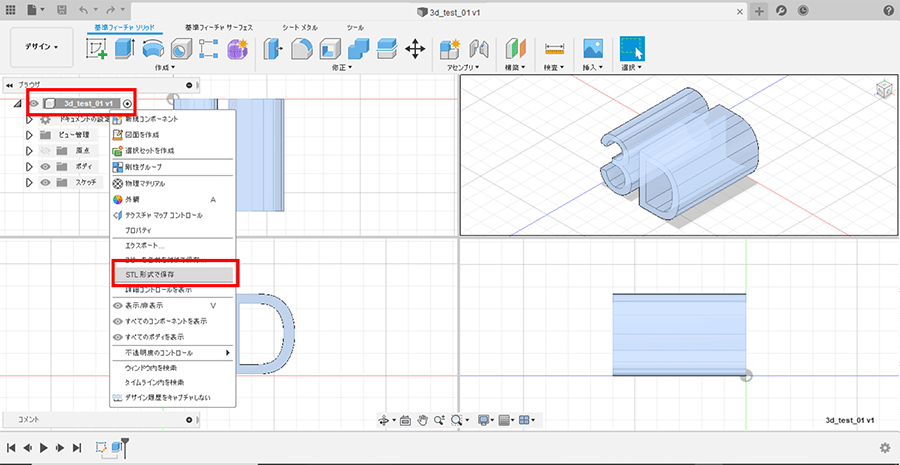900x465 pixels.
Task: Click the Extrude tool in toolbar
Action: (x=125, y=48)
